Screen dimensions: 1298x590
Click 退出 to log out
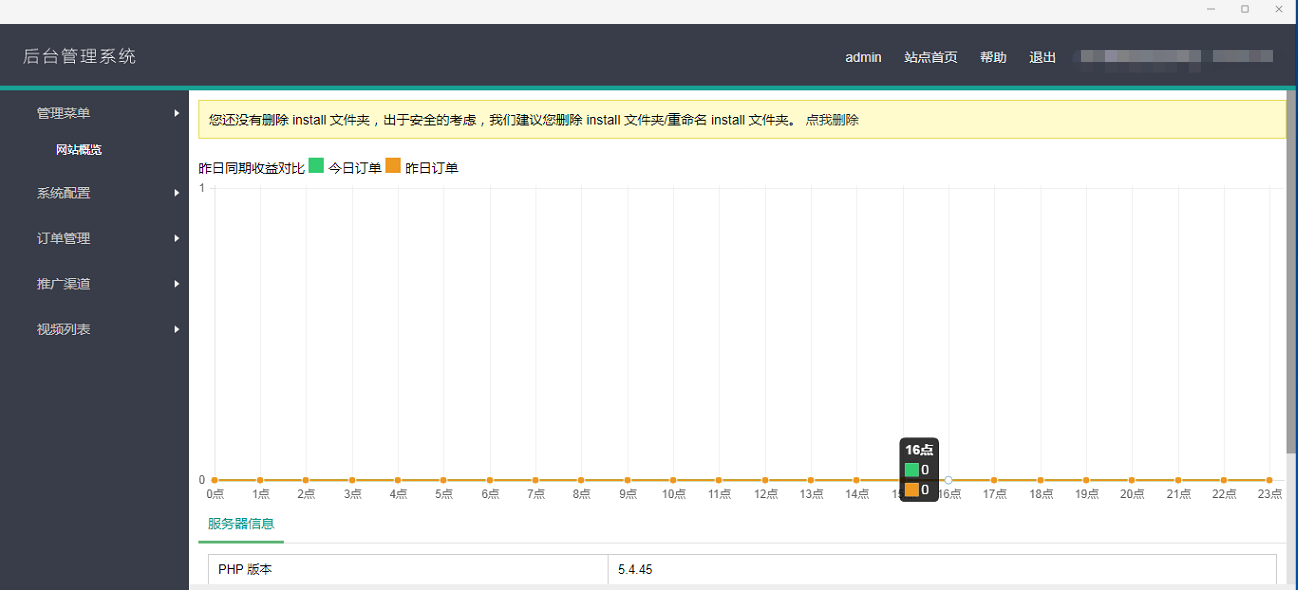[1042, 57]
